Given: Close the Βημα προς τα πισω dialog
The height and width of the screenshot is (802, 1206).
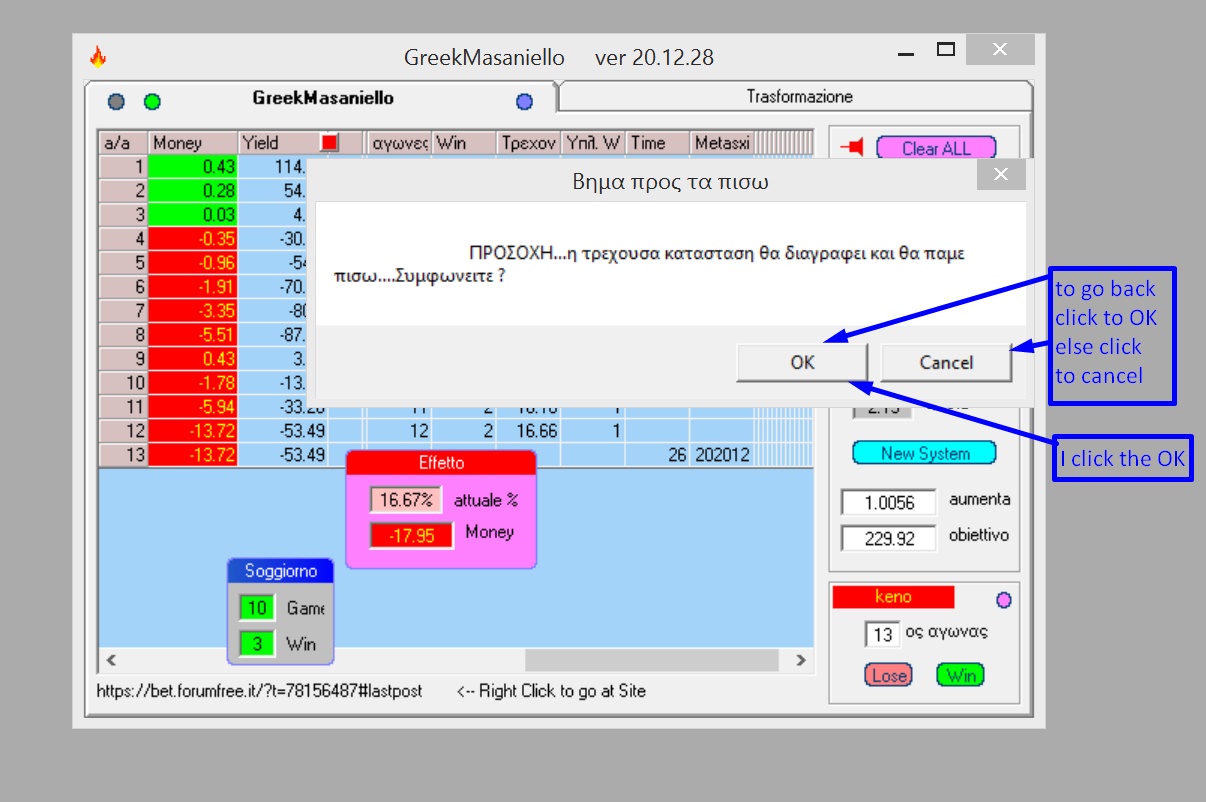Looking at the screenshot, I should pyautogui.click(x=1001, y=176).
